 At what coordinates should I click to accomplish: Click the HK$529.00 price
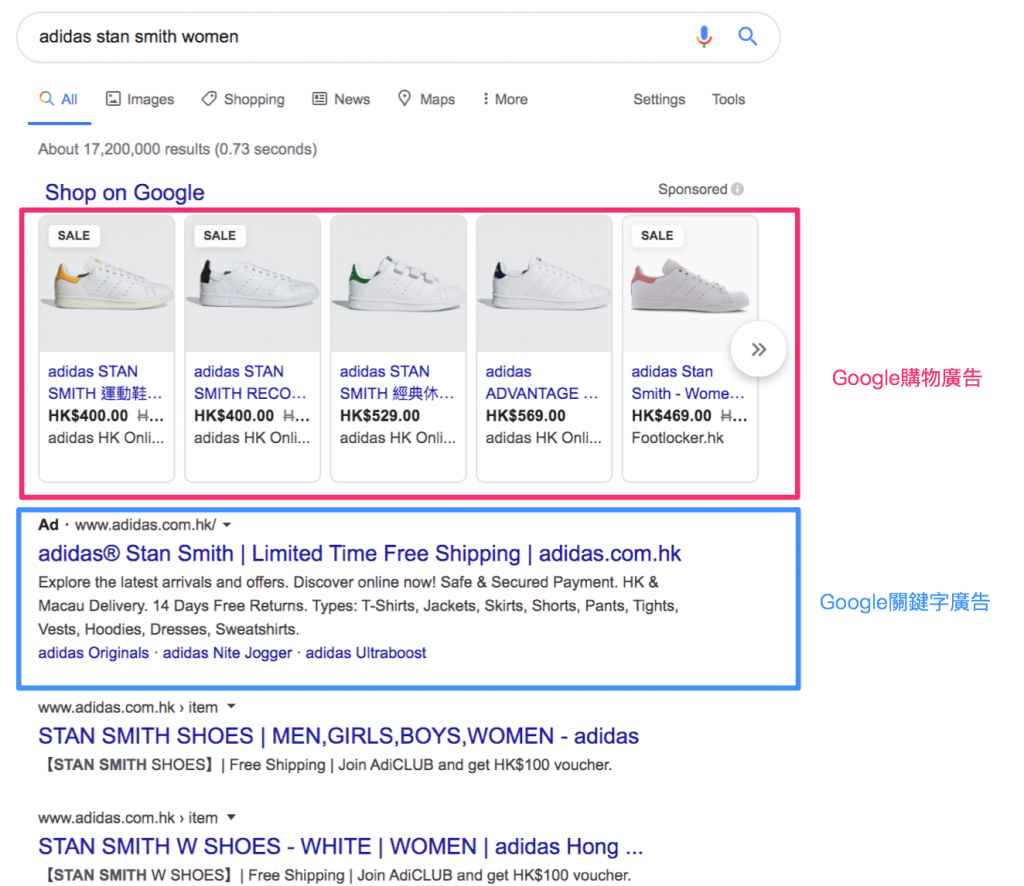[379, 416]
